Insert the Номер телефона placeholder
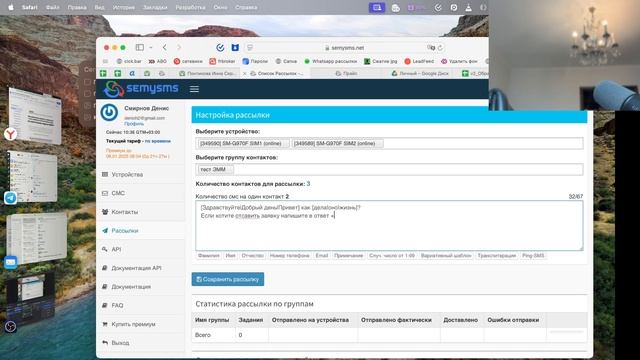The height and width of the screenshot is (360, 640). point(289,256)
